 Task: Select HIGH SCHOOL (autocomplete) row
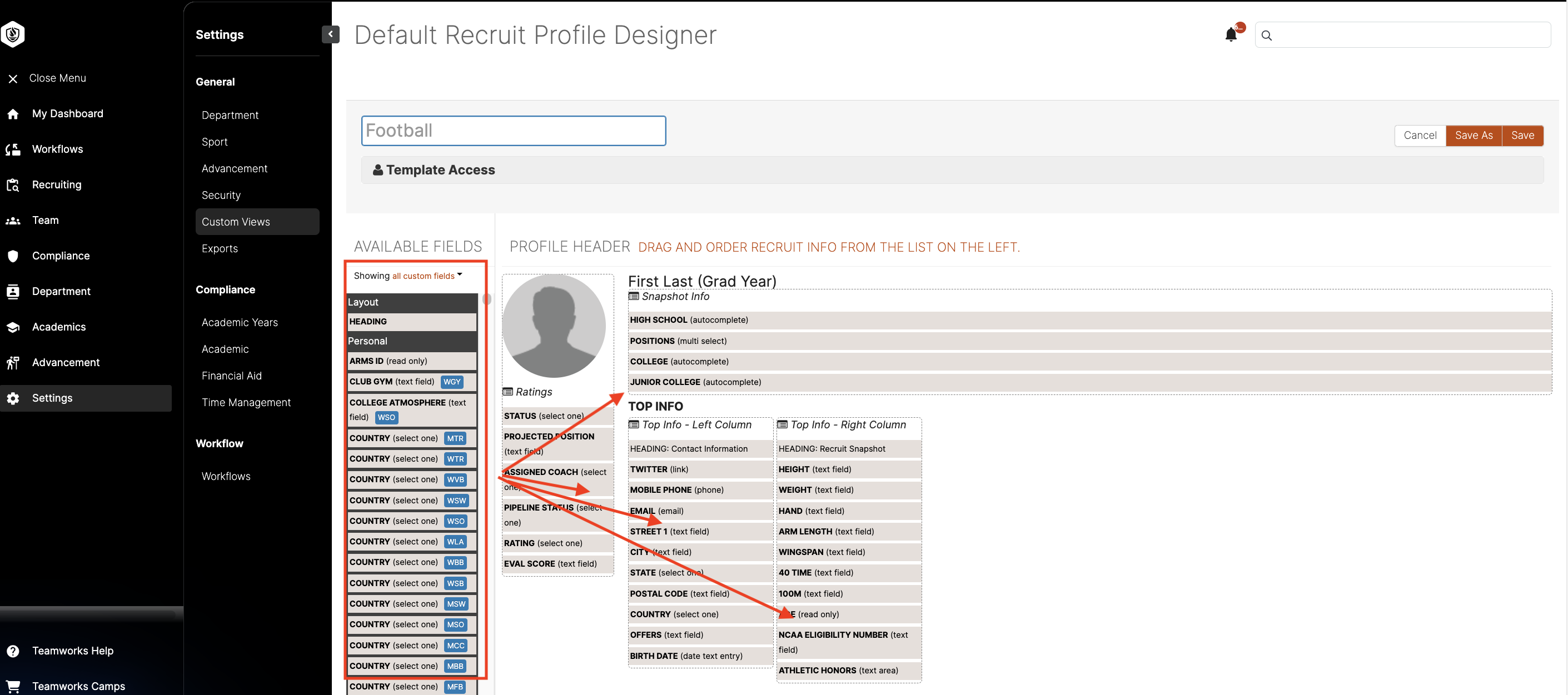point(1089,320)
